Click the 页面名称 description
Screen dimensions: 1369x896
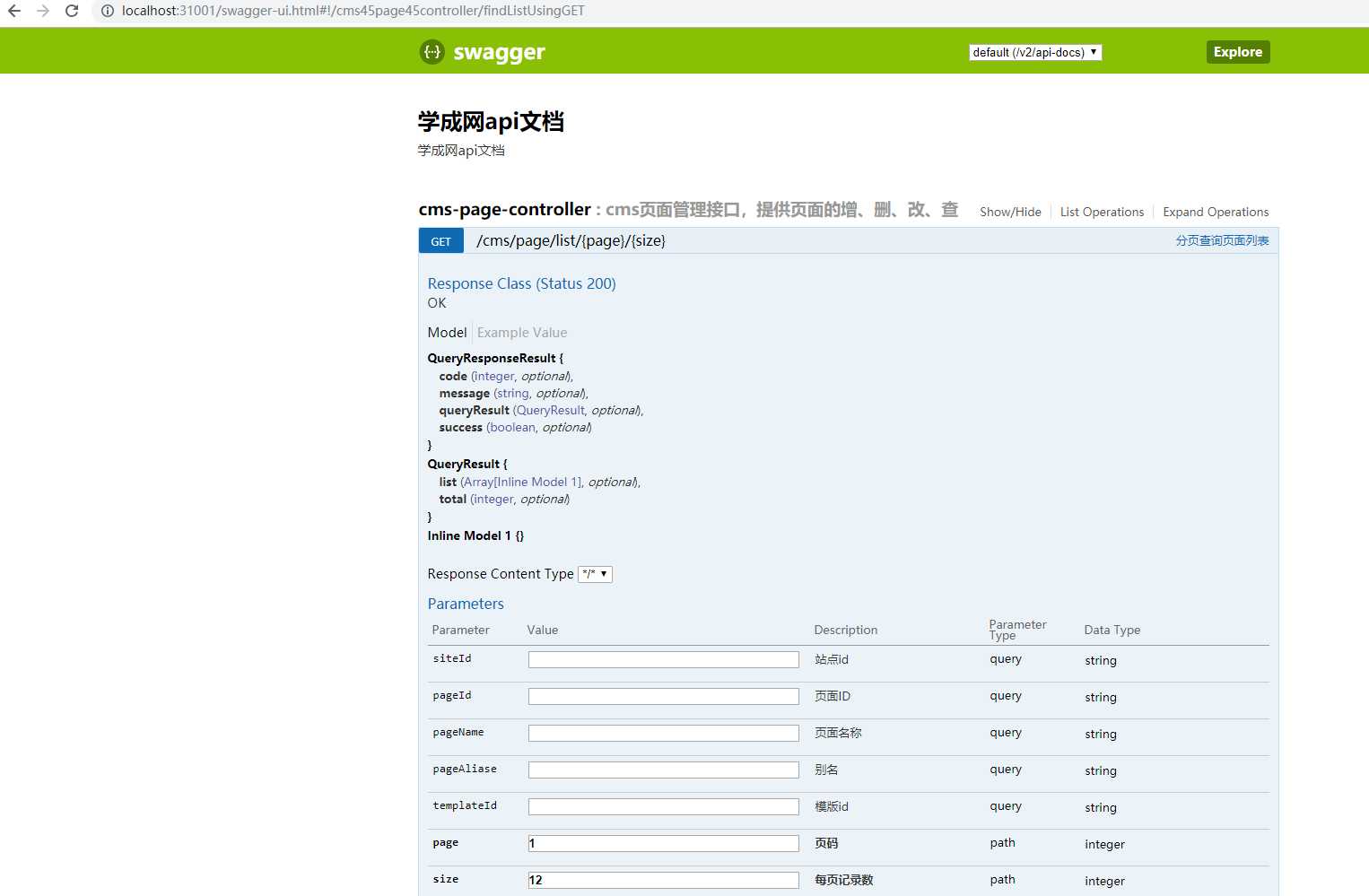click(838, 733)
